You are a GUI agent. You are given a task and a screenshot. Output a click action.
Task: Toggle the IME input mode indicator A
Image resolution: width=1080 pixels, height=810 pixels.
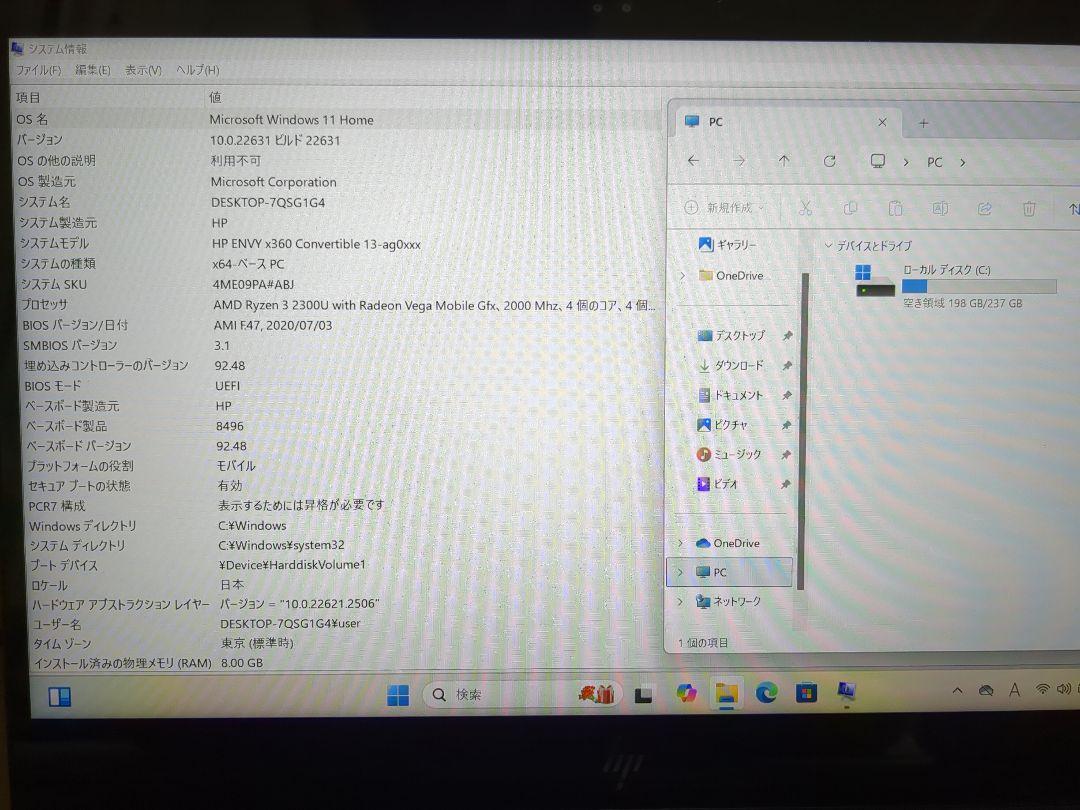pyautogui.click(x=1014, y=689)
